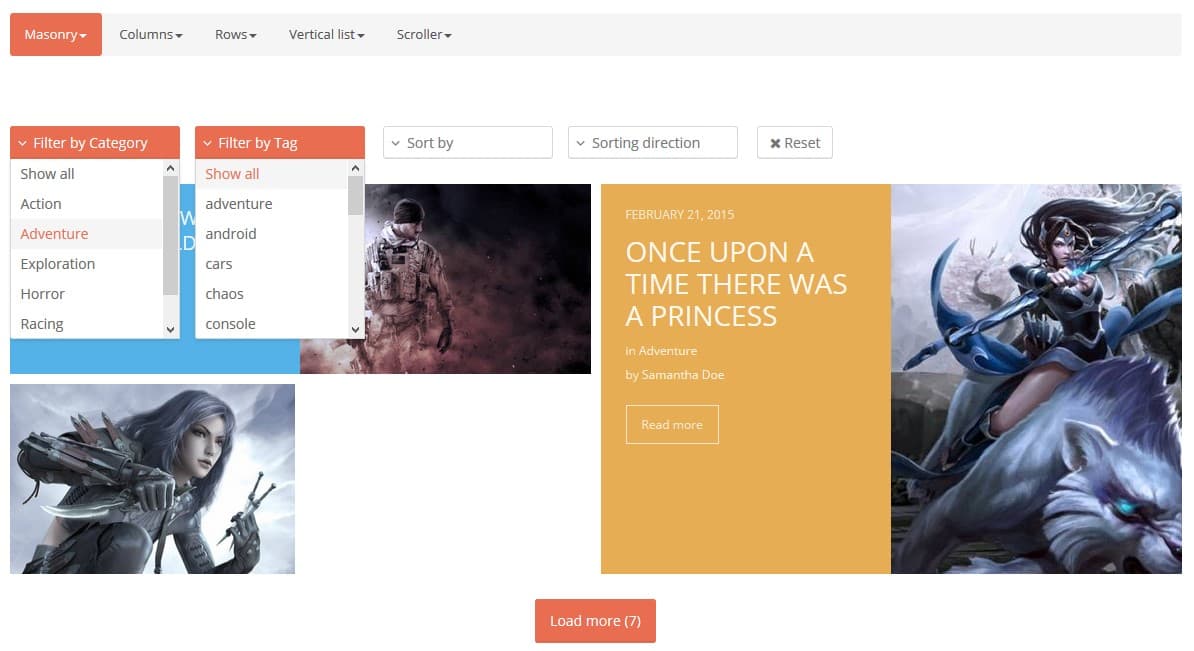Choose the cars tag
The image size is (1194, 651).
click(272, 263)
